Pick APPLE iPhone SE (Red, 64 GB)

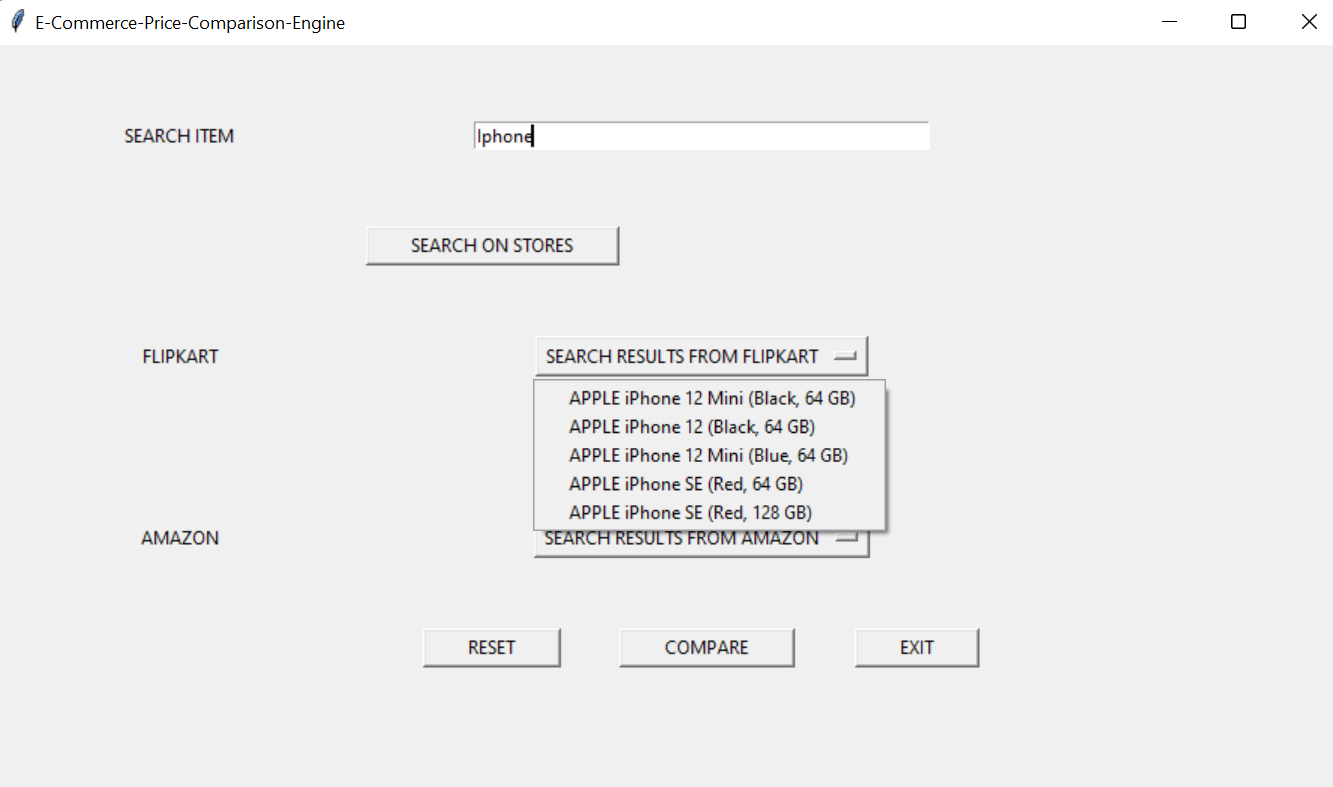[x=710, y=484]
